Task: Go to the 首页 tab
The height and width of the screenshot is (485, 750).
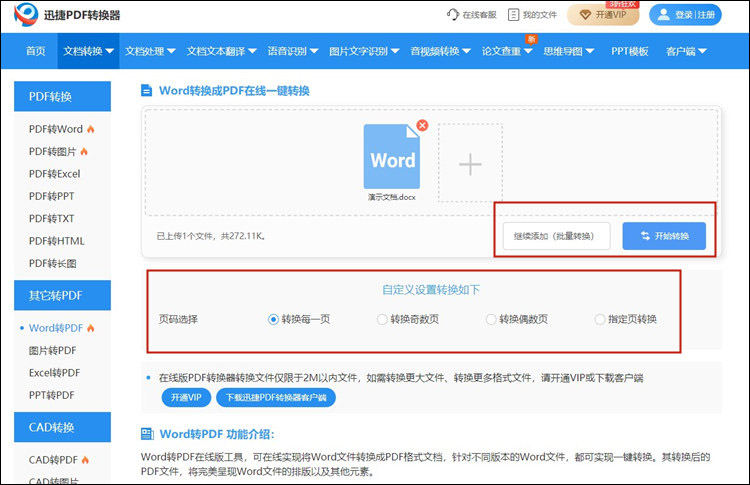Action: tap(35, 51)
